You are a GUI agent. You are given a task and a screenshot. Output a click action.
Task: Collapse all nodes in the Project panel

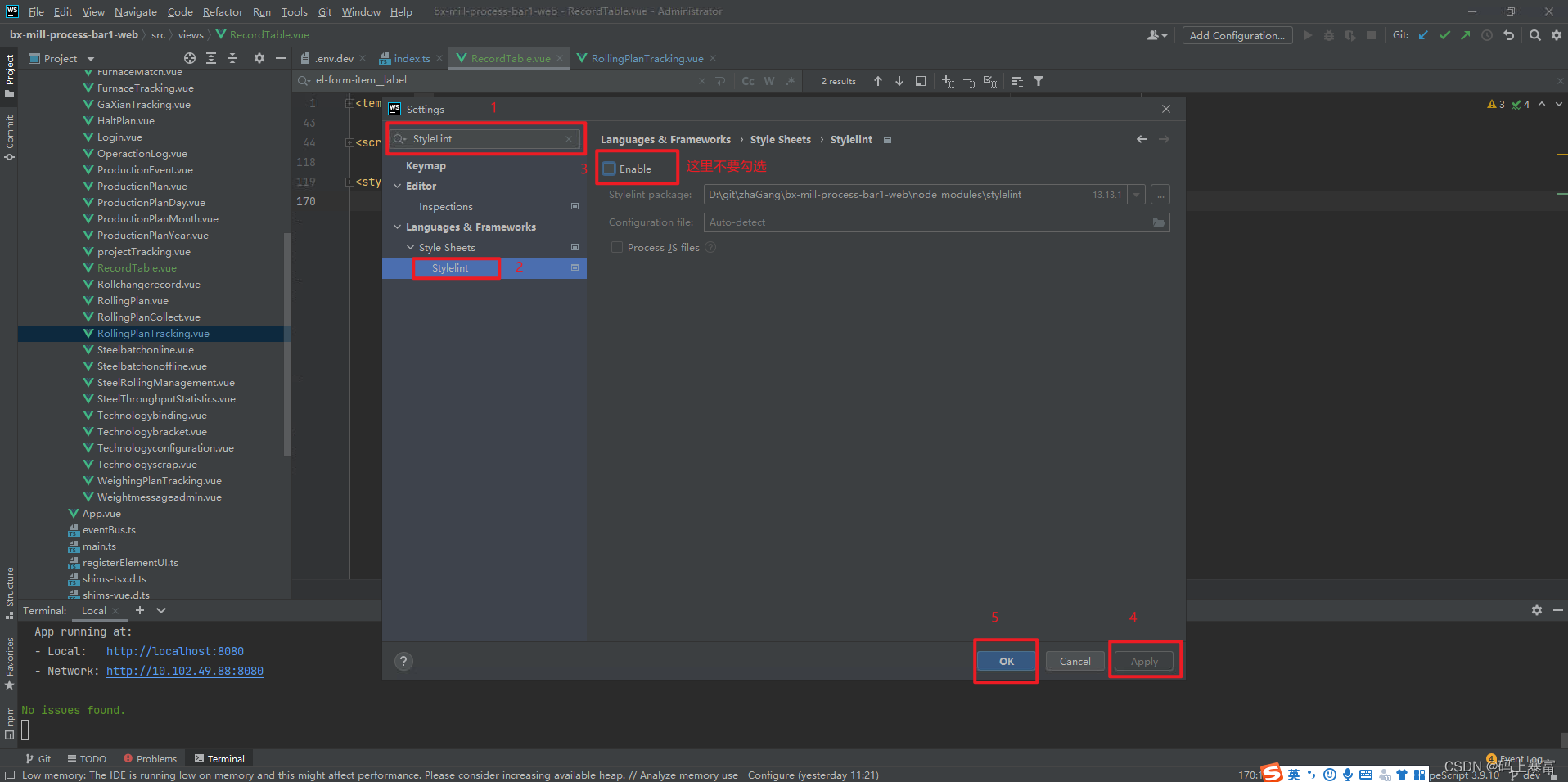[x=232, y=58]
